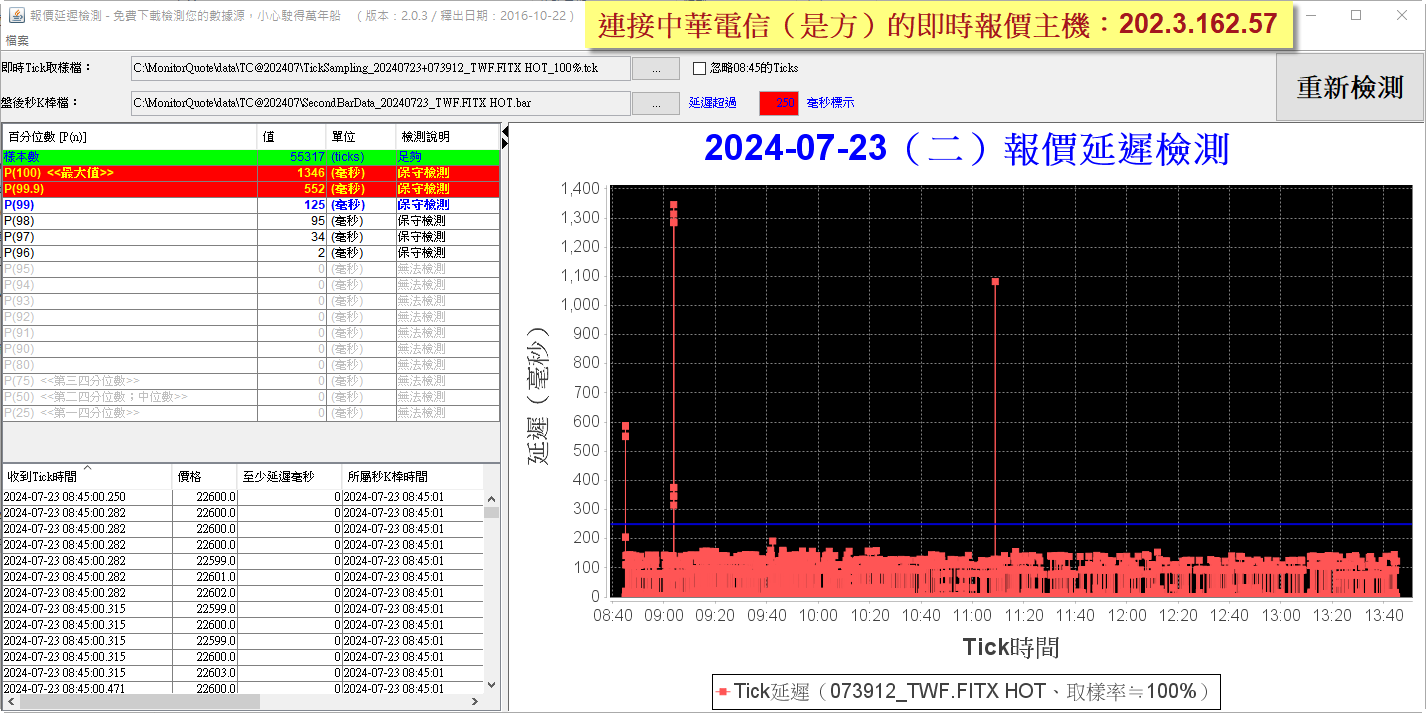This screenshot has width=1426, height=713.
Task: Click the 價格 column header
Action: [x=205, y=477]
